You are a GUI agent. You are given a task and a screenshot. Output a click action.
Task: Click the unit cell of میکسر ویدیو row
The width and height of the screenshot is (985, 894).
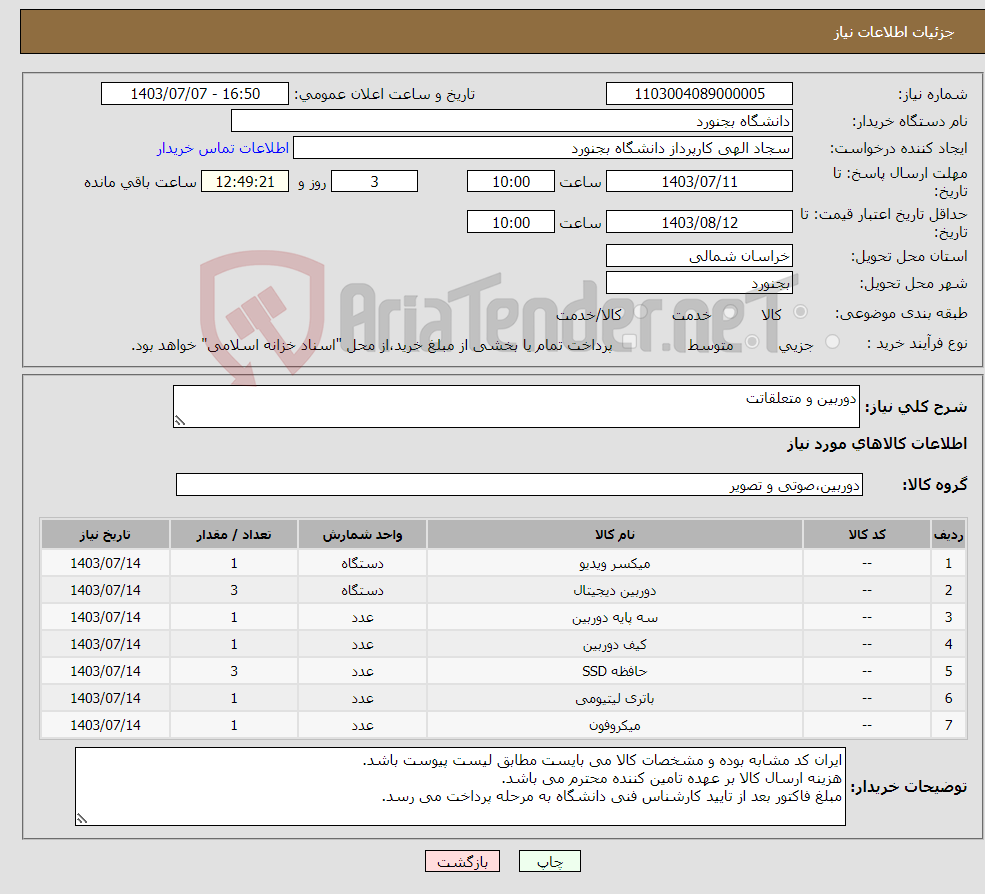362,563
